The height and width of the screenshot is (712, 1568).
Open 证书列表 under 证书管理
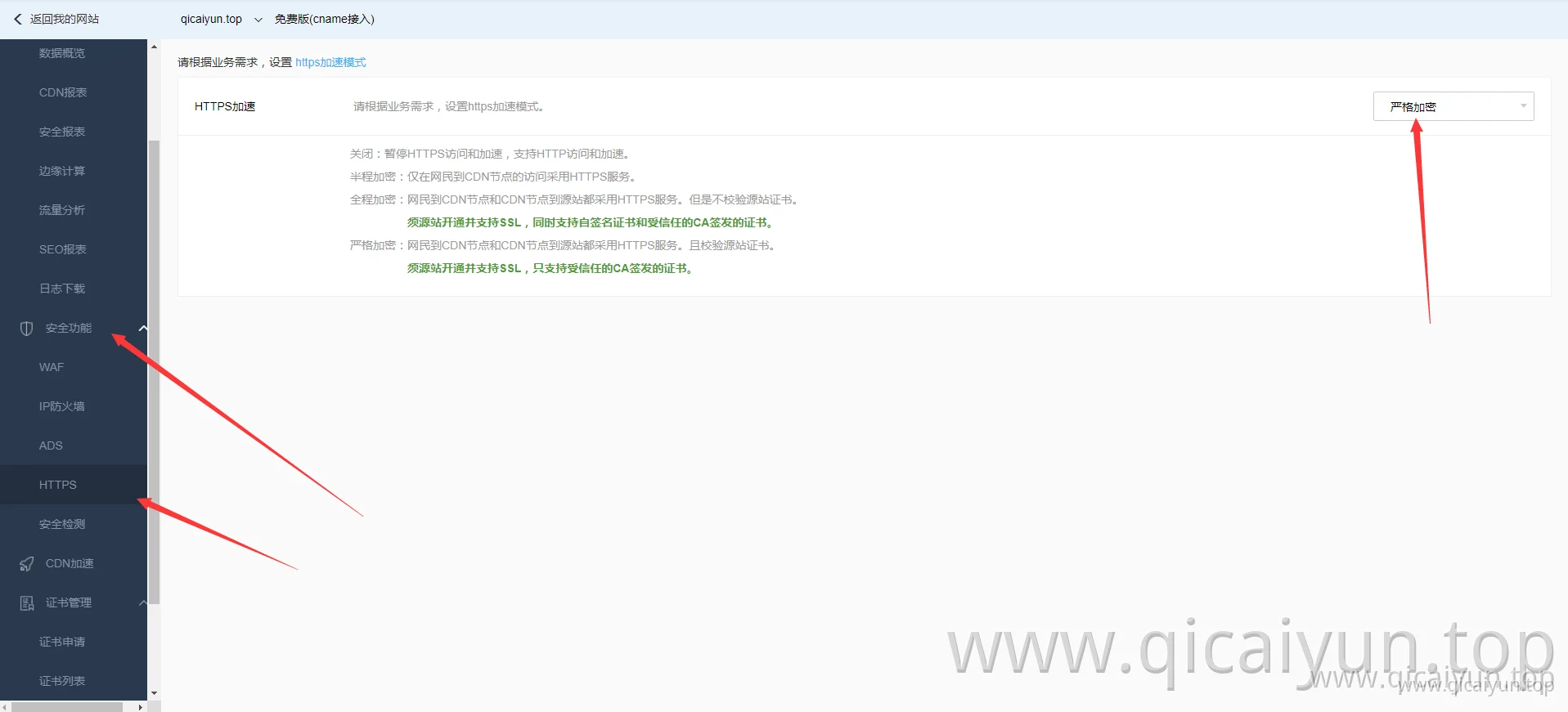point(62,681)
